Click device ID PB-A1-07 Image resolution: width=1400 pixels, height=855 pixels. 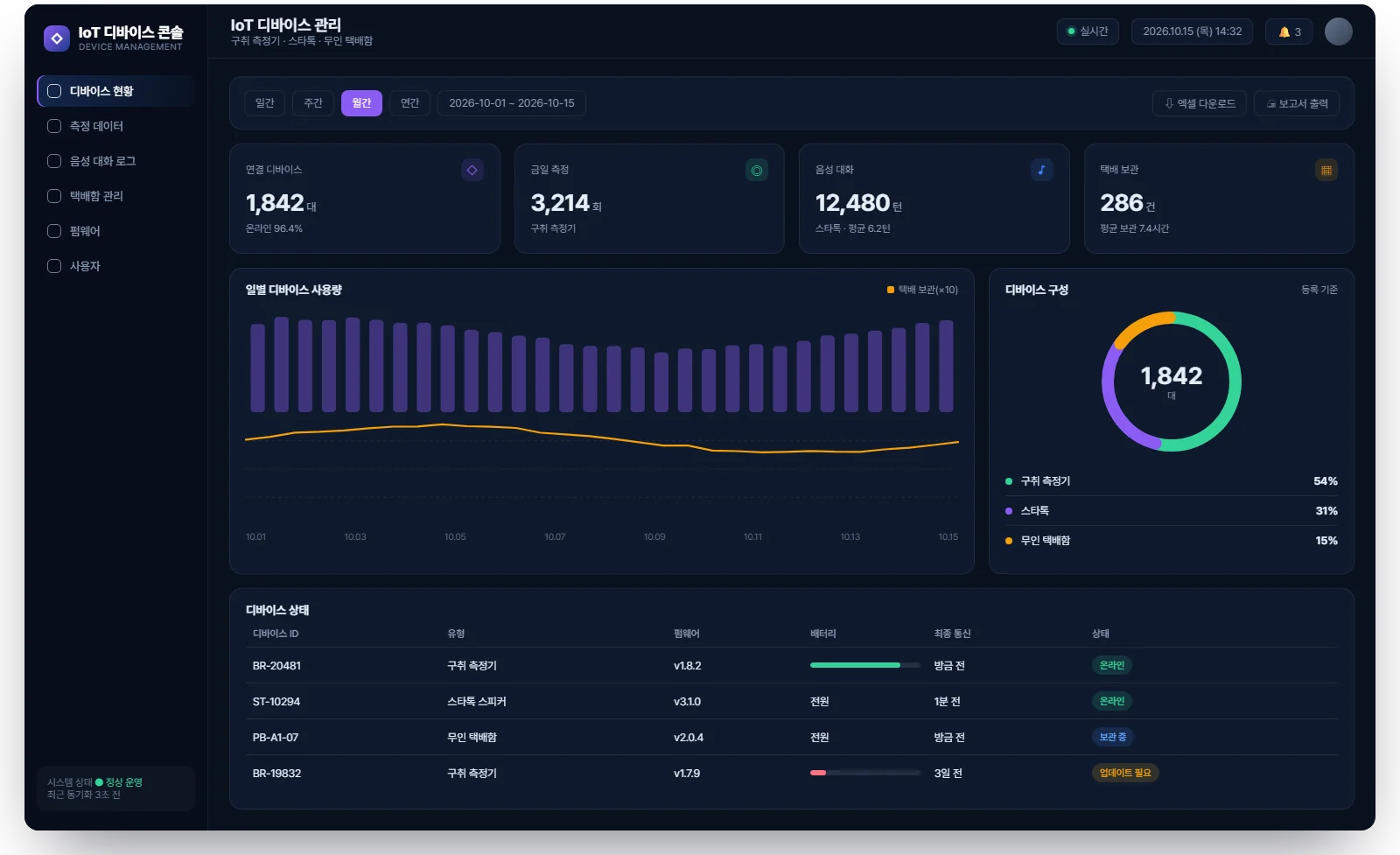coord(276,738)
